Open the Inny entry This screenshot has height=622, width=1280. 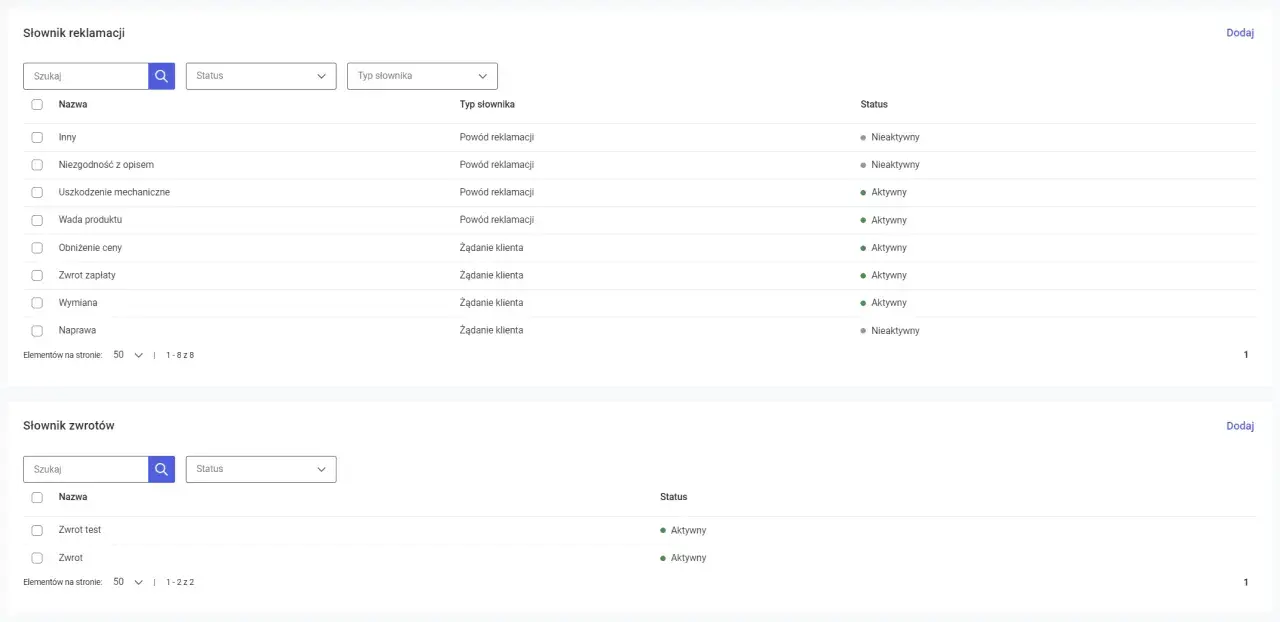(x=67, y=137)
